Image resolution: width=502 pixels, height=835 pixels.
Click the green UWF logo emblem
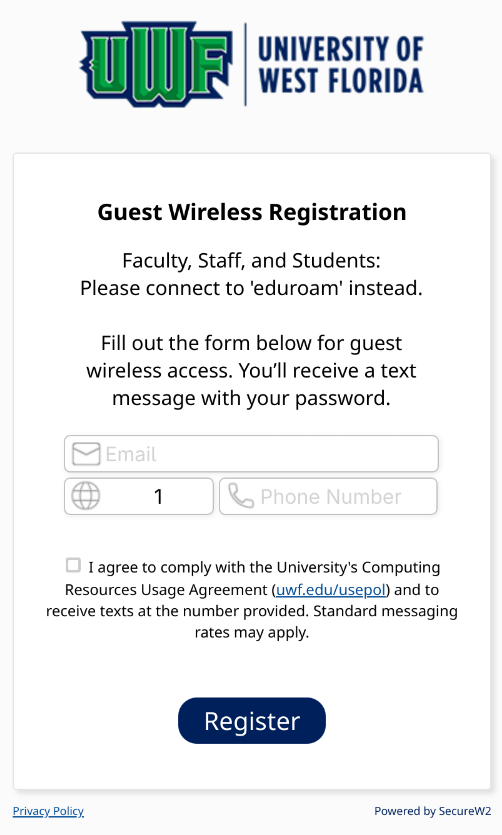tap(156, 64)
